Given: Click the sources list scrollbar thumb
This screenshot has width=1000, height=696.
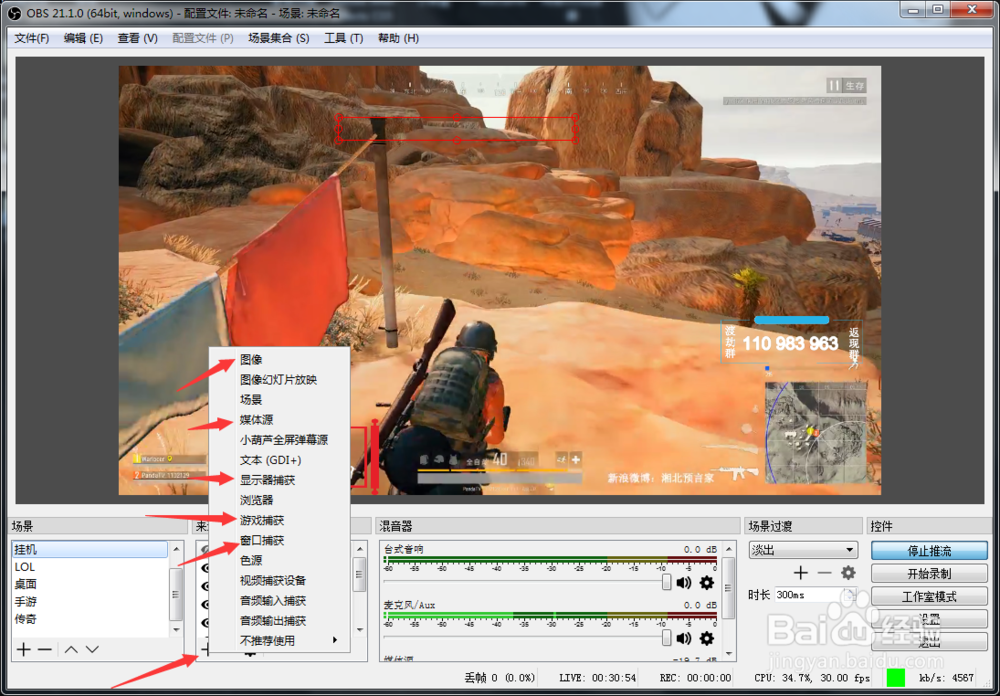Looking at the screenshot, I should tap(360, 576).
